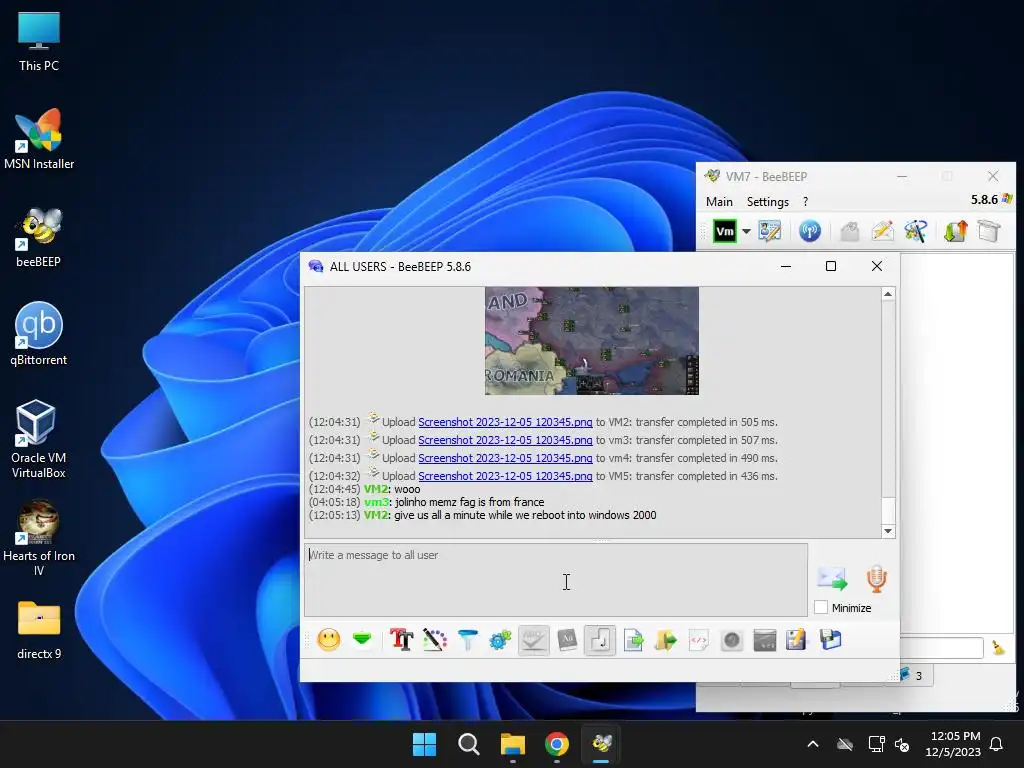This screenshot has height=768, width=1024.
Task: Open file transfers up/down arrows icon
Action: point(955,231)
